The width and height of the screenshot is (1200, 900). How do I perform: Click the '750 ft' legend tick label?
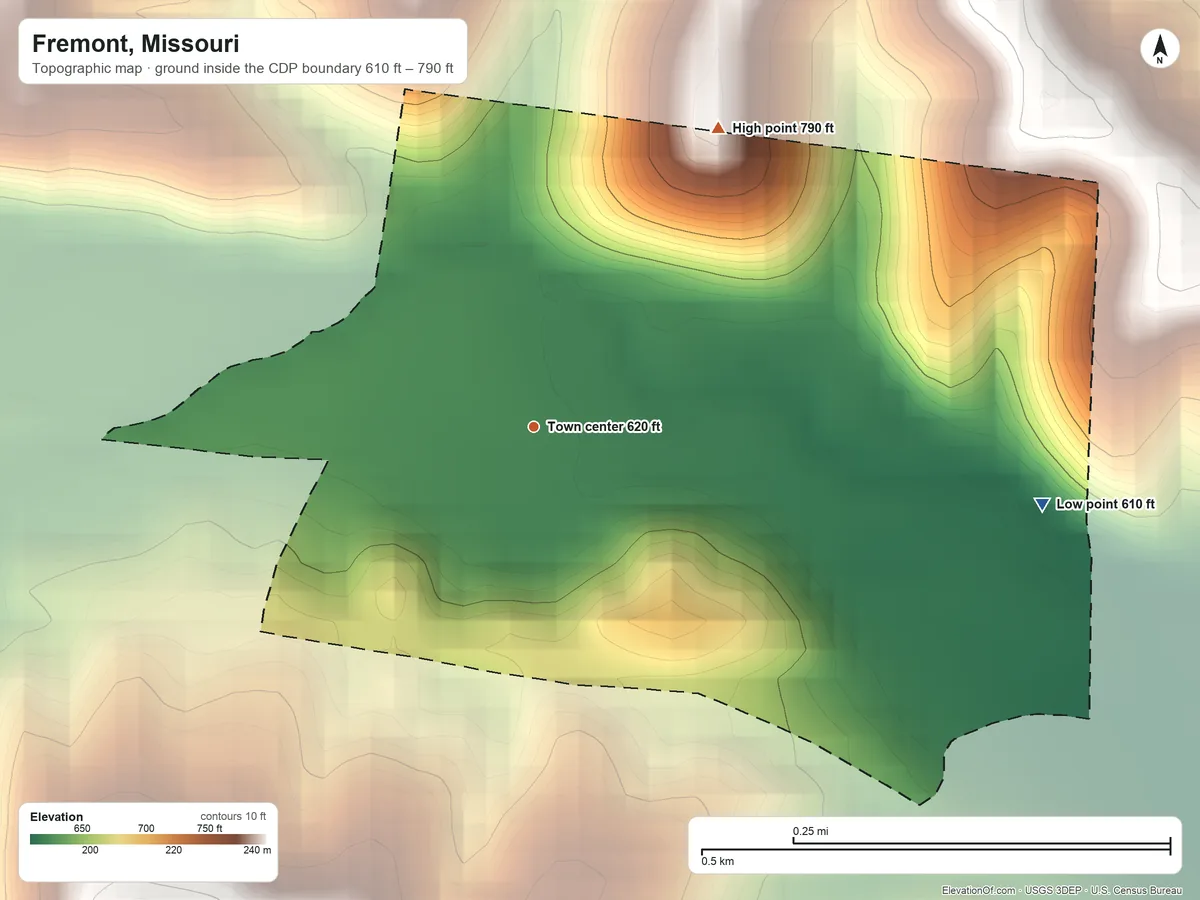(x=210, y=828)
